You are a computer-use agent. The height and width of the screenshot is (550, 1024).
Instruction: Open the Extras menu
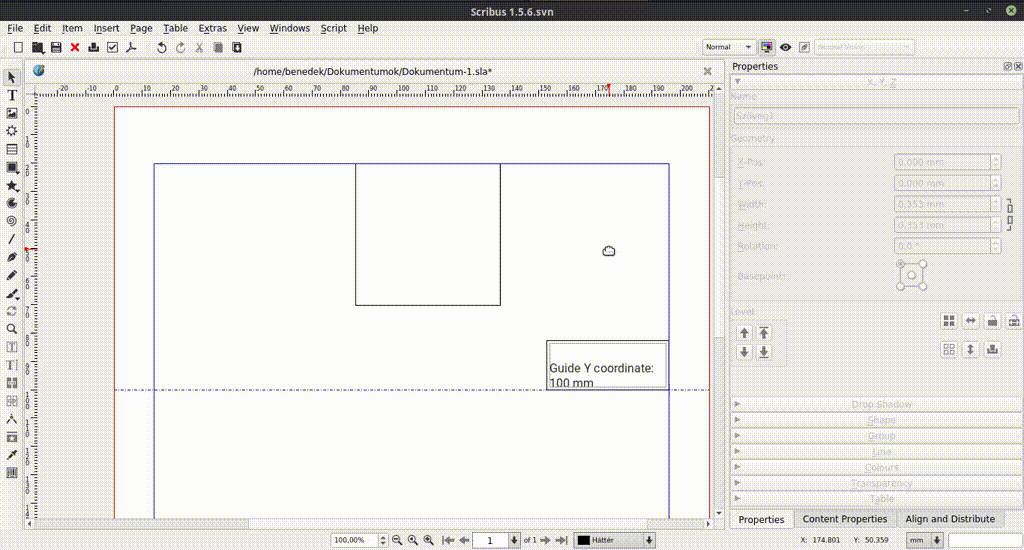point(212,28)
